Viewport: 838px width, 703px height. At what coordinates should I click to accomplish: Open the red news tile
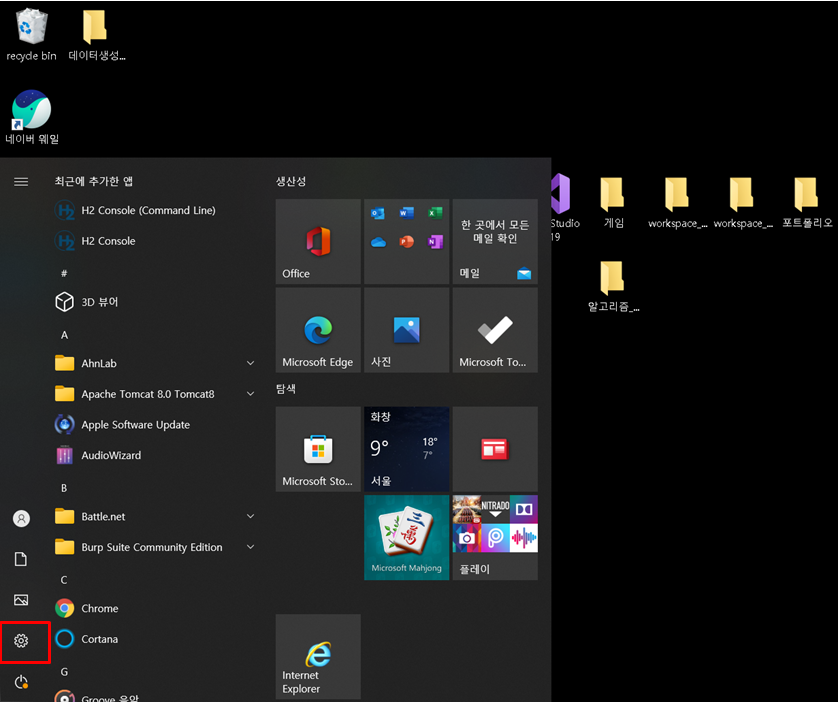coord(495,449)
